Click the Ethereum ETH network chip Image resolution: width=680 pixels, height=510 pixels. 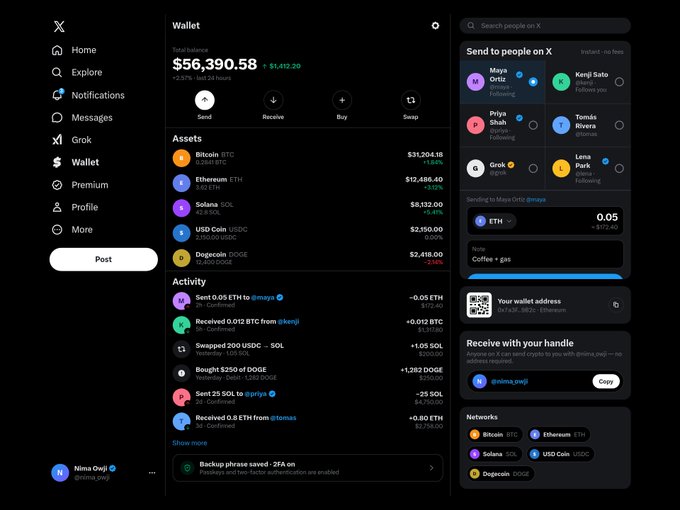coord(559,435)
